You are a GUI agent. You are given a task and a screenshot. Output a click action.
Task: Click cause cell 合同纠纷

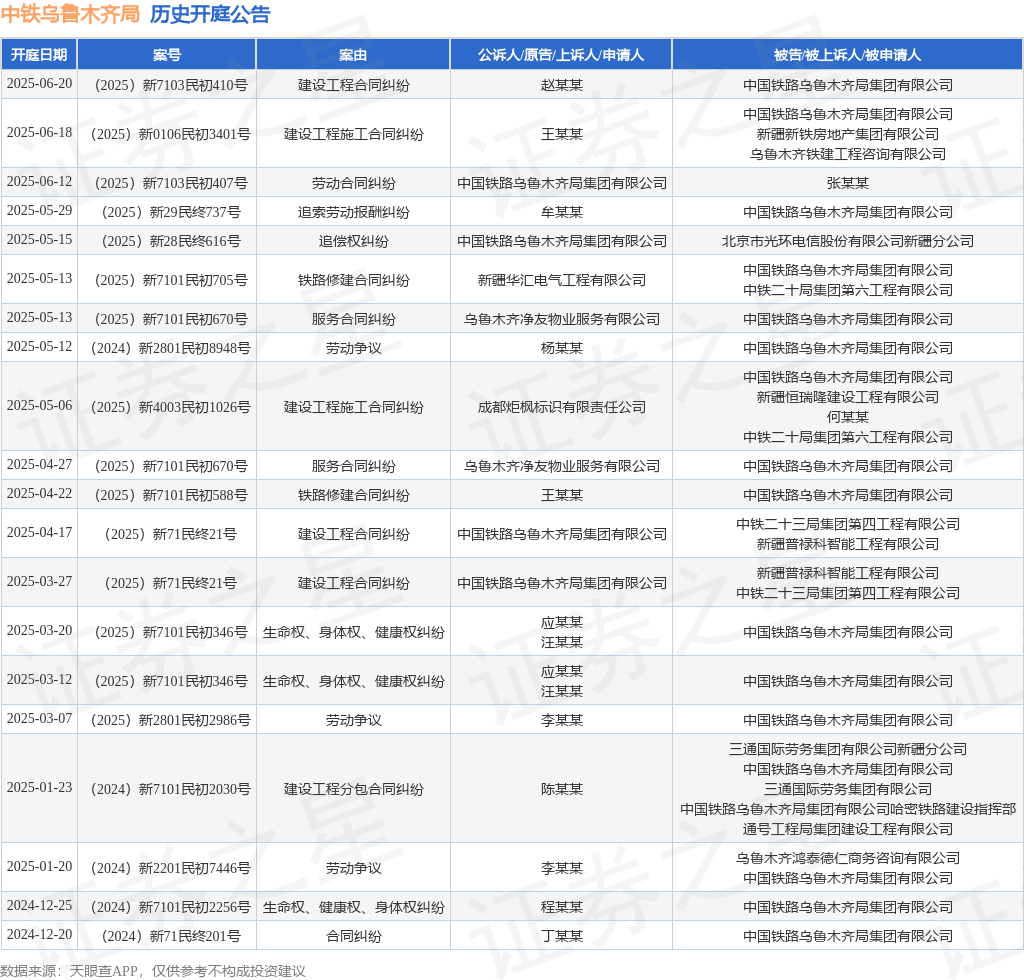click(353, 936)
